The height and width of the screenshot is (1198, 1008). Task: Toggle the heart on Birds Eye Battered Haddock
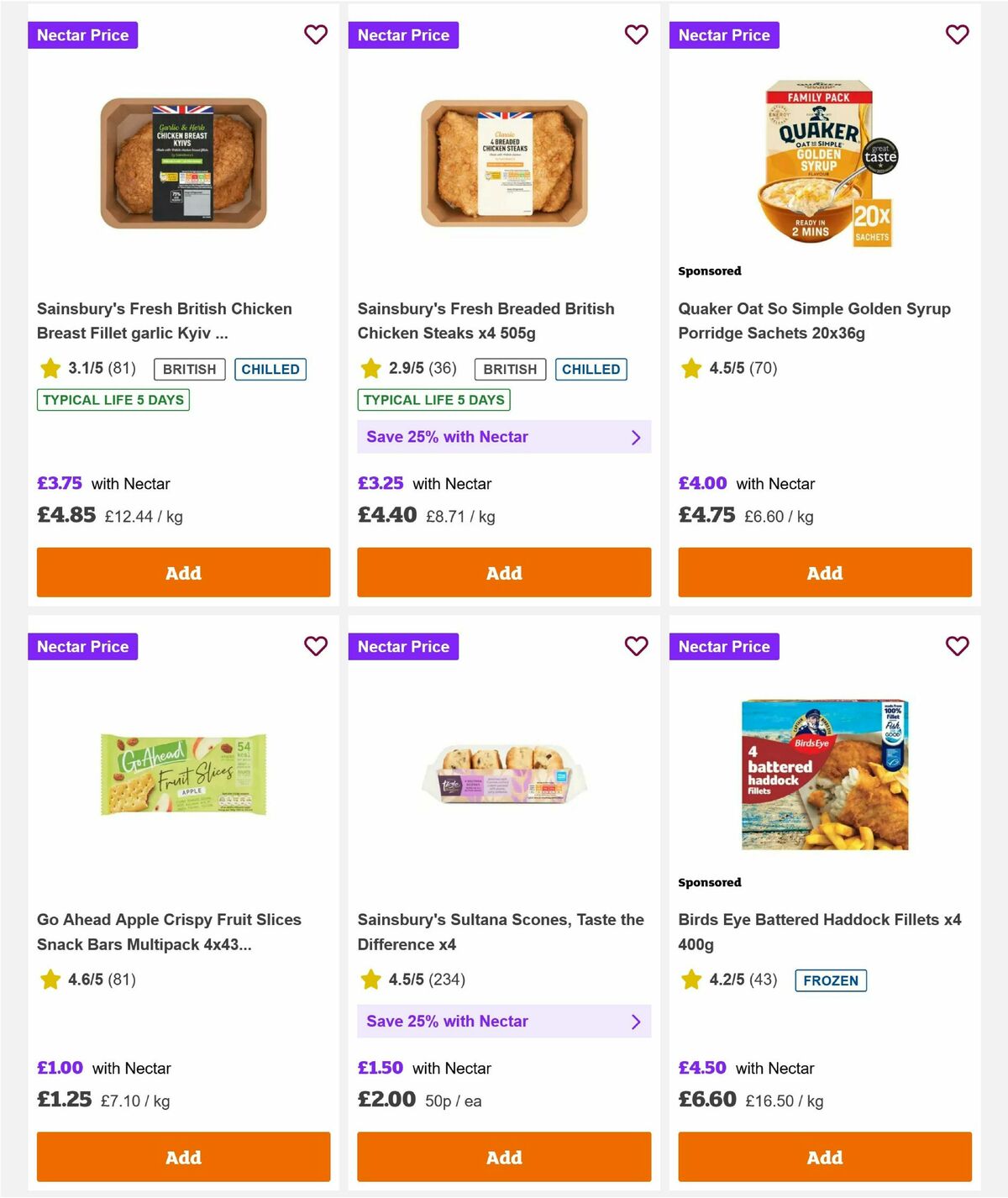click(x=957, y=646)
